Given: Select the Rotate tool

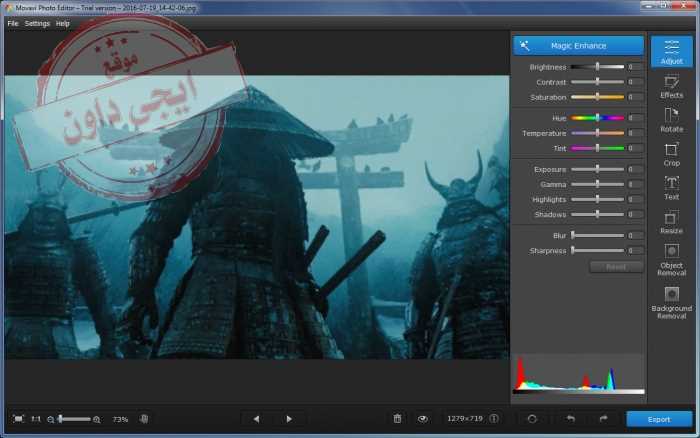Looking at the screenshot, I should (x=671, y=120).
